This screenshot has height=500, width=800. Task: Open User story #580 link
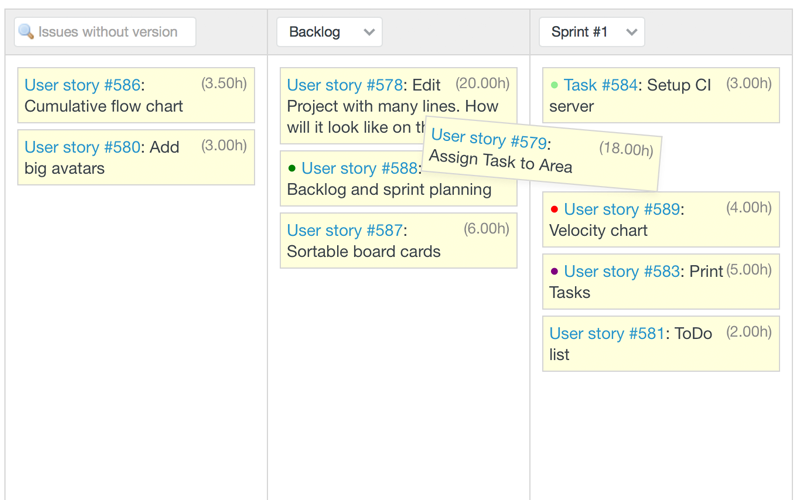pos(83,147)
